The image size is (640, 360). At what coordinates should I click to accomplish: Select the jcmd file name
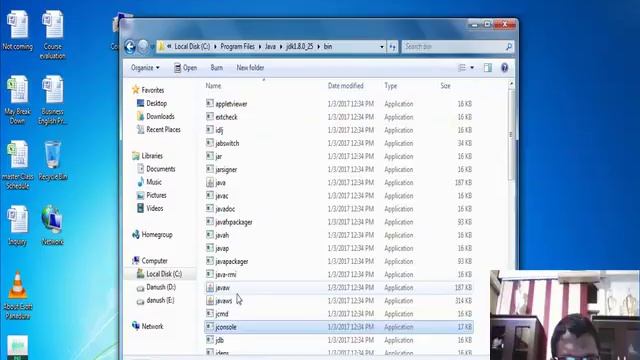(x=222, y=314)
